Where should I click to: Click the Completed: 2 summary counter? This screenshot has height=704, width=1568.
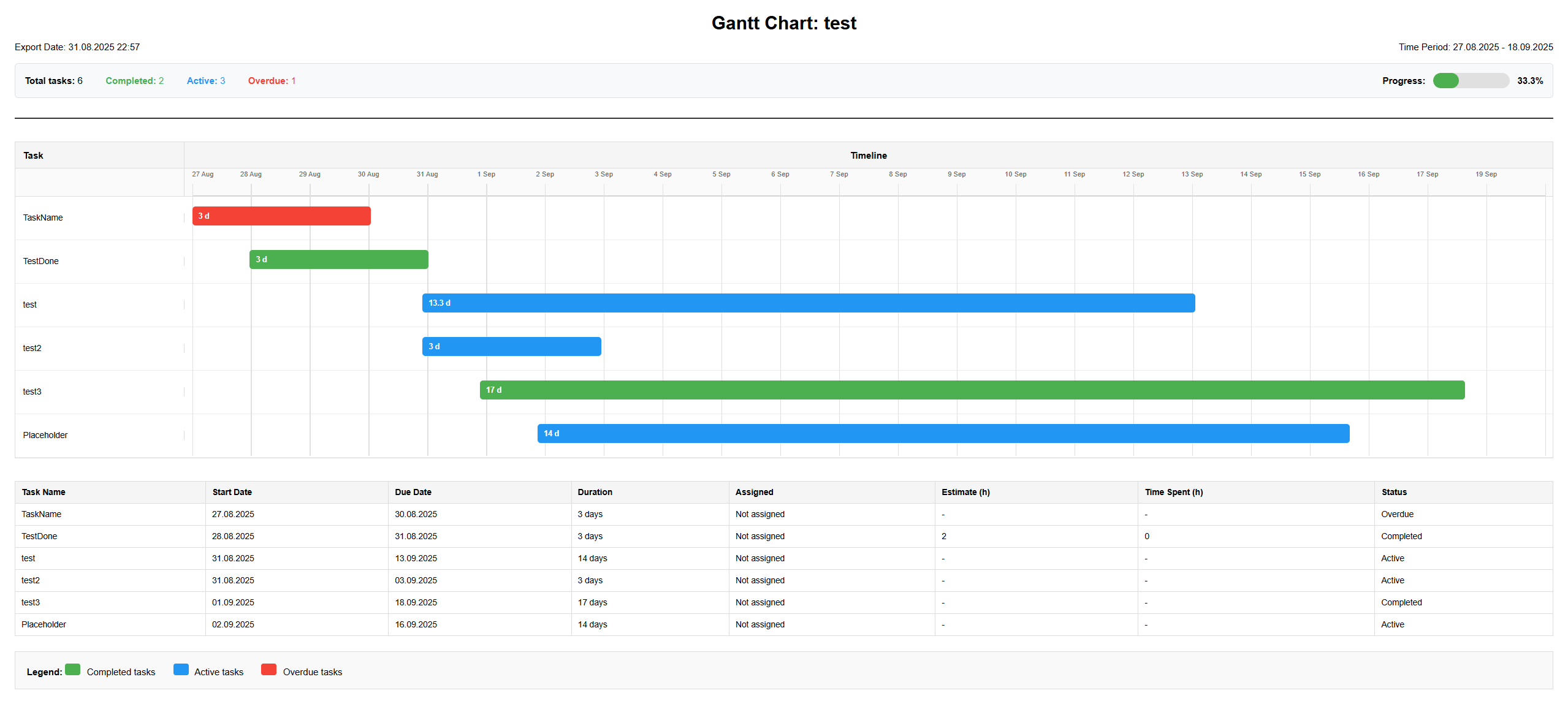[134, 81]
